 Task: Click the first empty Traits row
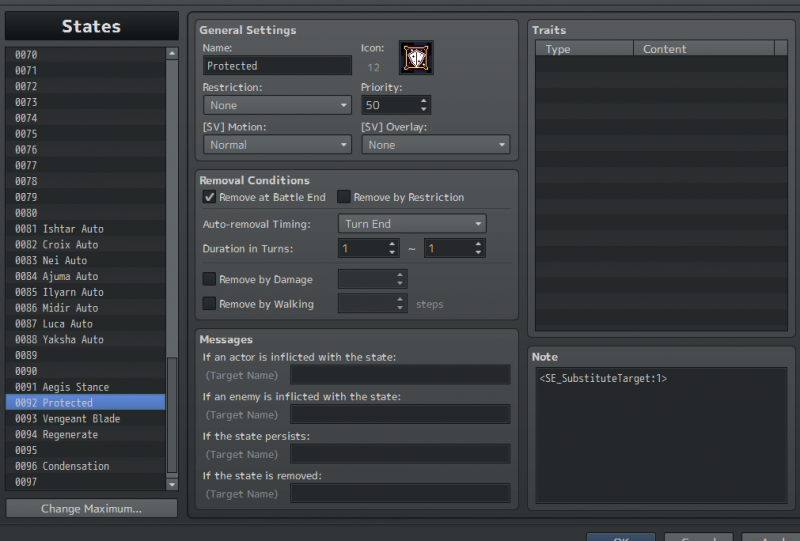coord(661,64)
